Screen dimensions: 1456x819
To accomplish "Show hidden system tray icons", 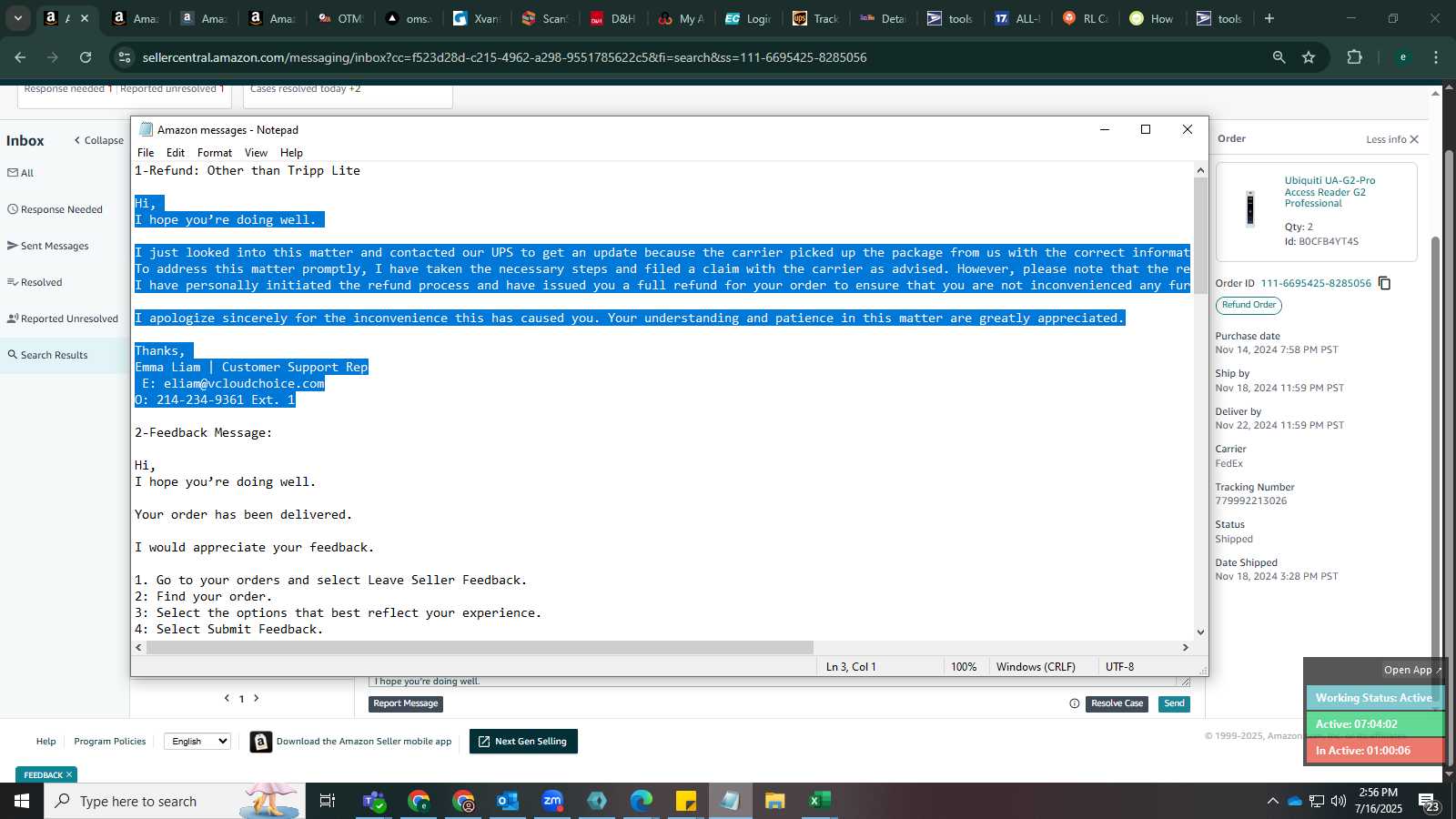I will [x=1272, y=801].
